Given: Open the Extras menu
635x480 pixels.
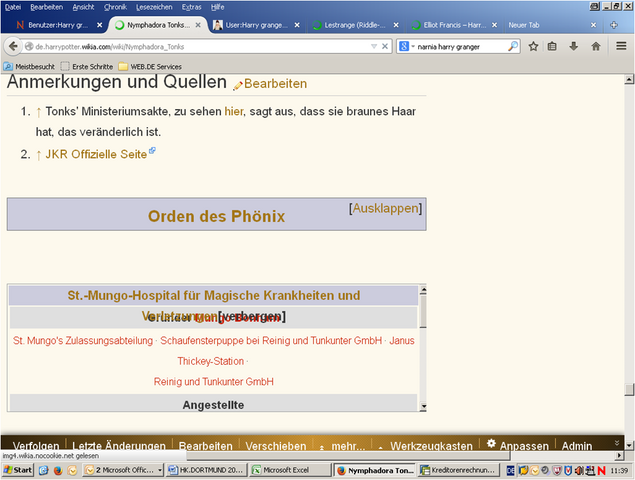Looking at the screenshot, I should [x=192, y=7].
